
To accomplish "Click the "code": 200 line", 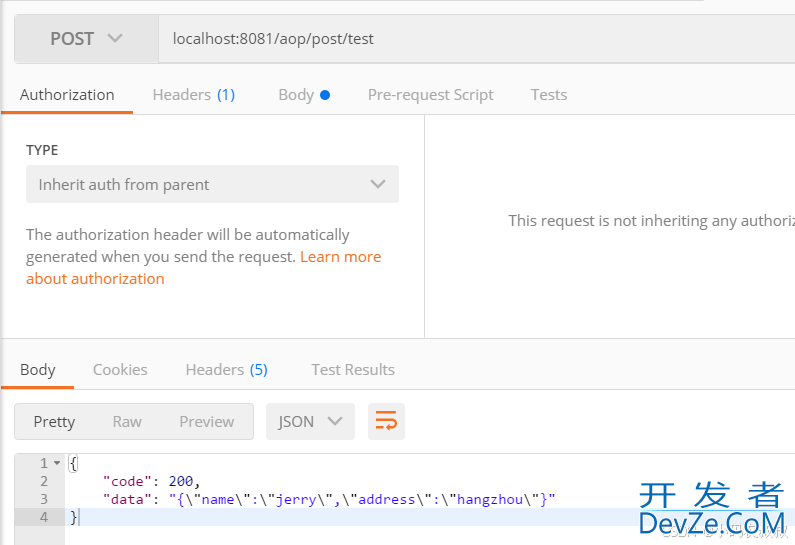I will [152, 481].
